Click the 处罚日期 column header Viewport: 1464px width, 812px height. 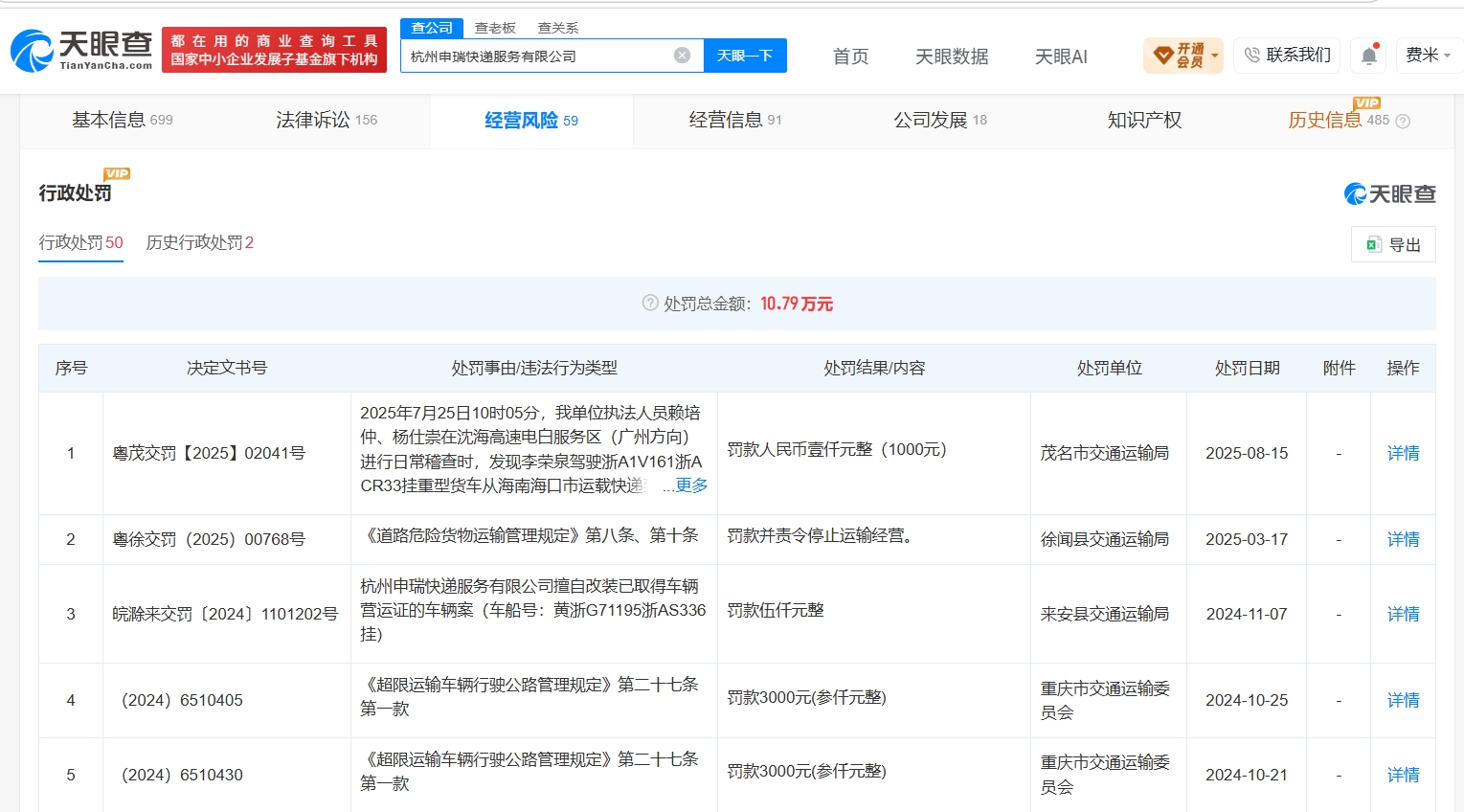[1247, 368]
